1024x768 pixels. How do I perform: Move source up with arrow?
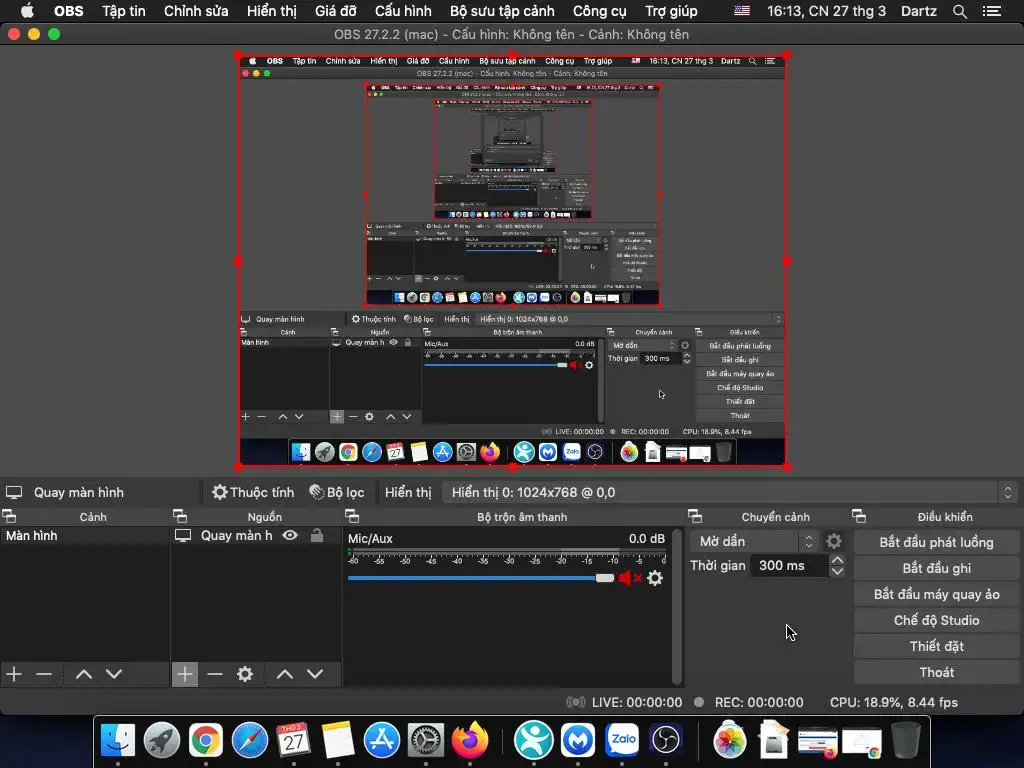pyautogui.click(x=285, y=674)
